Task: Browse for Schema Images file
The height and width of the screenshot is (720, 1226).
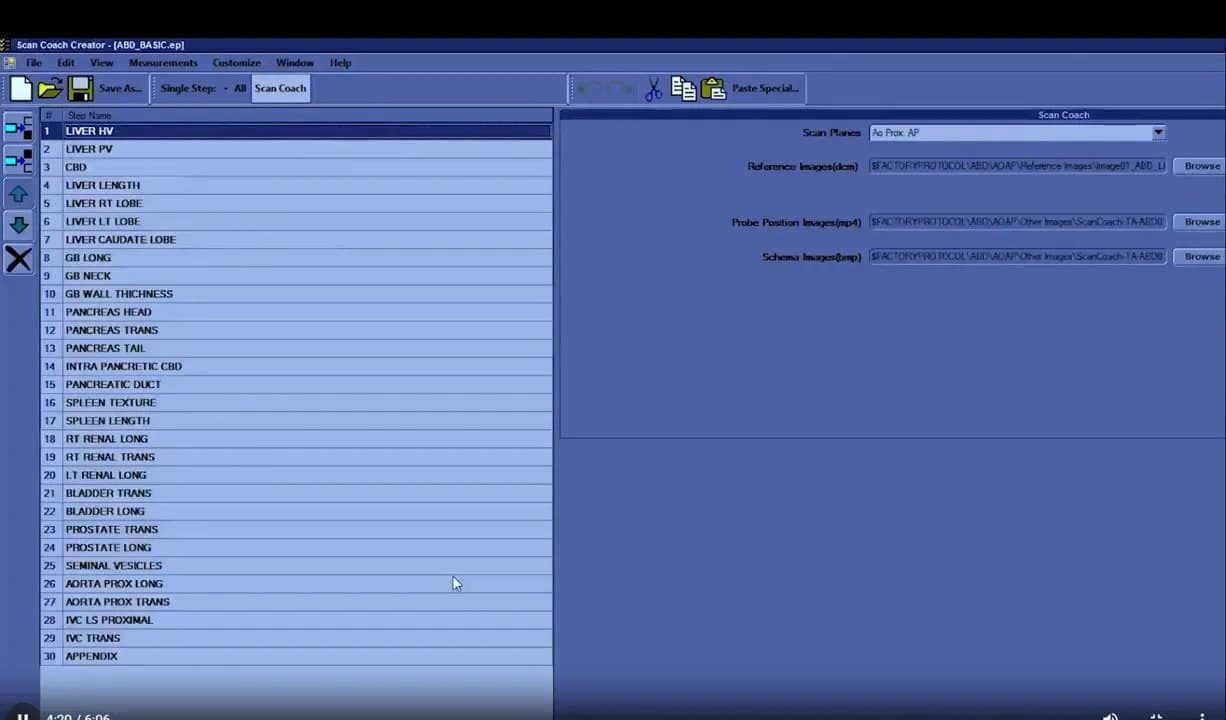Action: coord(1201,257)
